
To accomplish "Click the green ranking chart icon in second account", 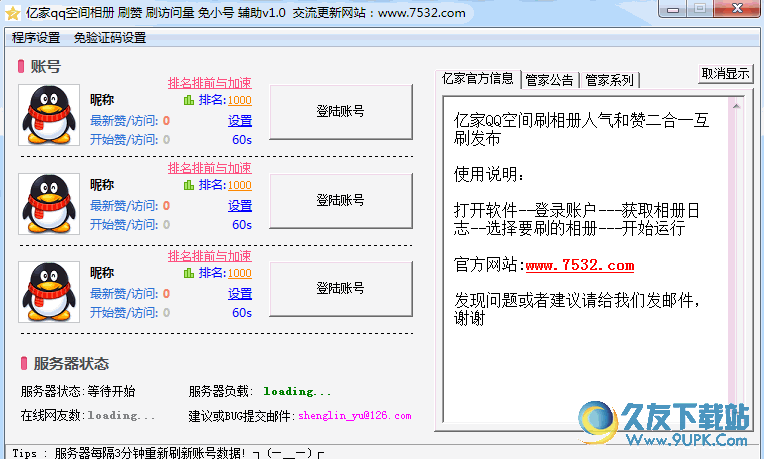I will (x=189, y=185).
